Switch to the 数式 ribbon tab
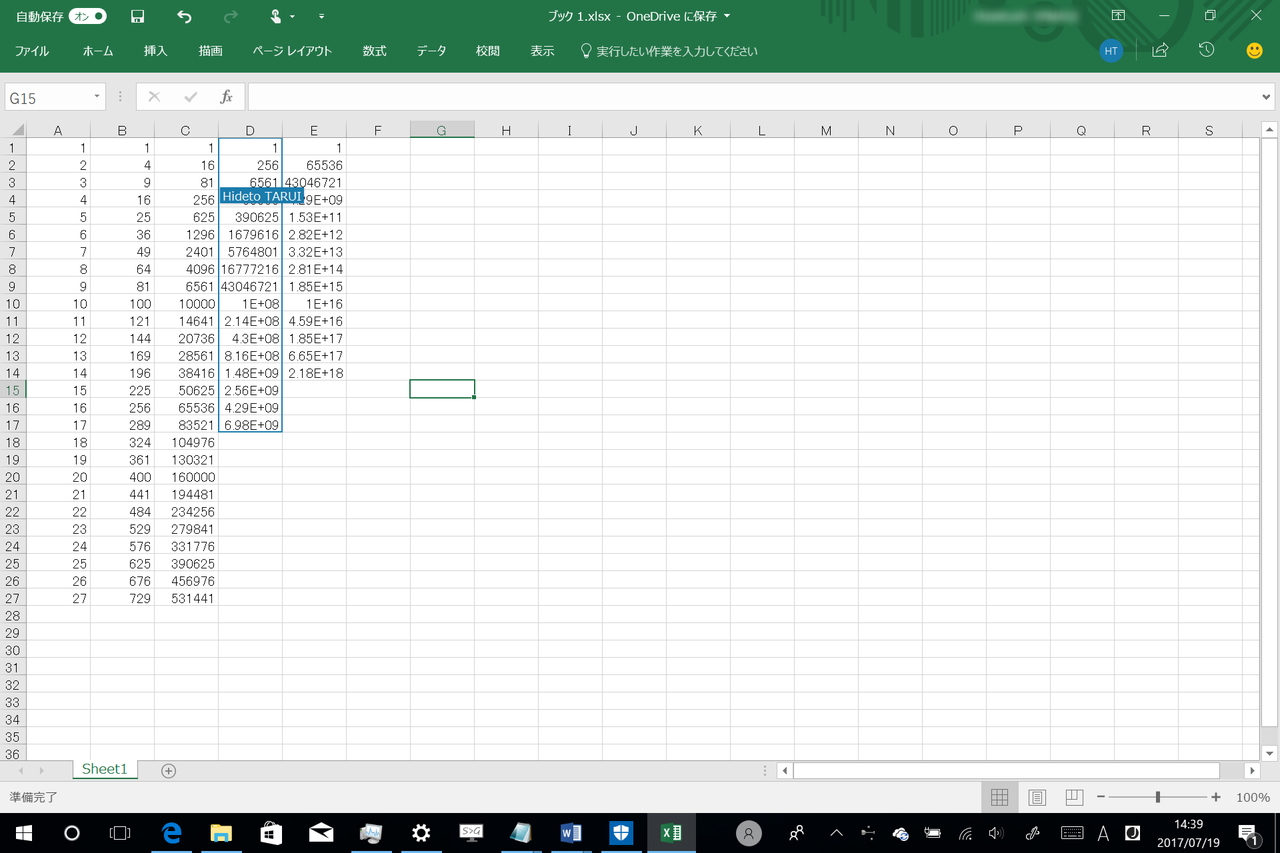1280x853 pixels. coord(374,51)
